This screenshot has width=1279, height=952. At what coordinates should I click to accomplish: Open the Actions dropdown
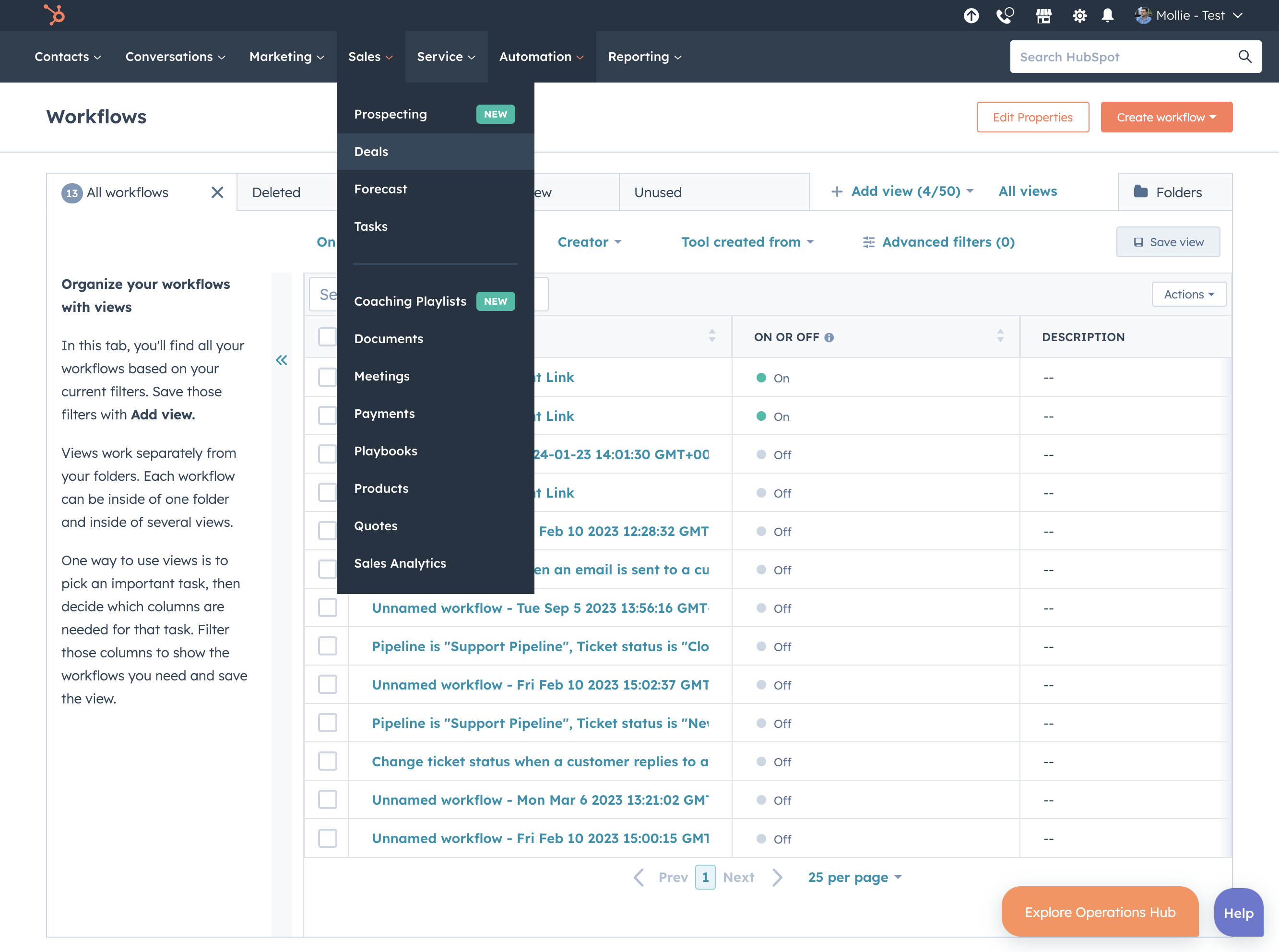pos(1189,295)
